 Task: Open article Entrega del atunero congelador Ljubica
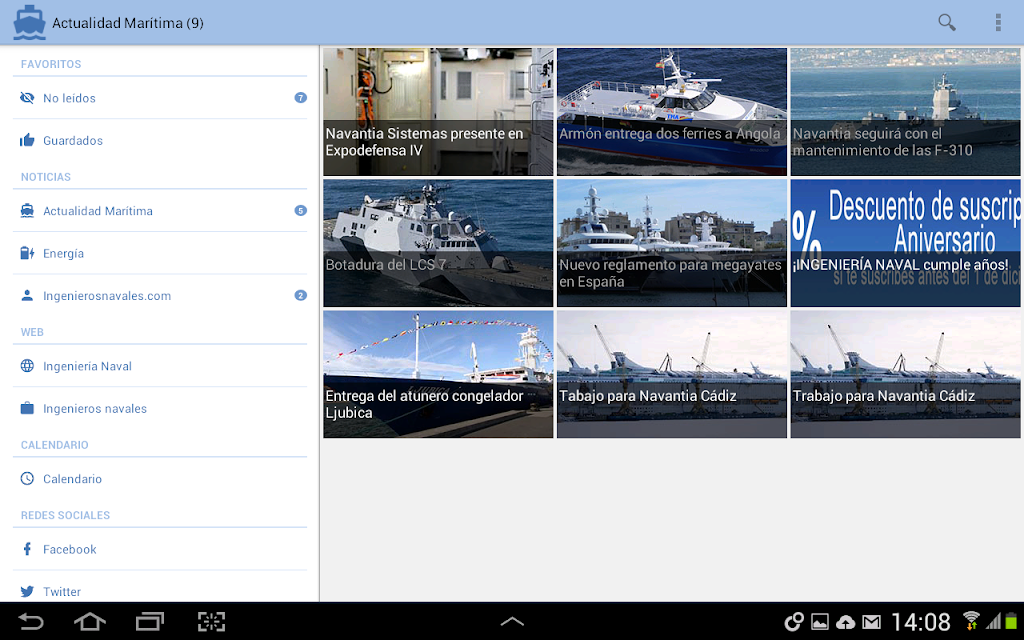click(x=438, y=374)
